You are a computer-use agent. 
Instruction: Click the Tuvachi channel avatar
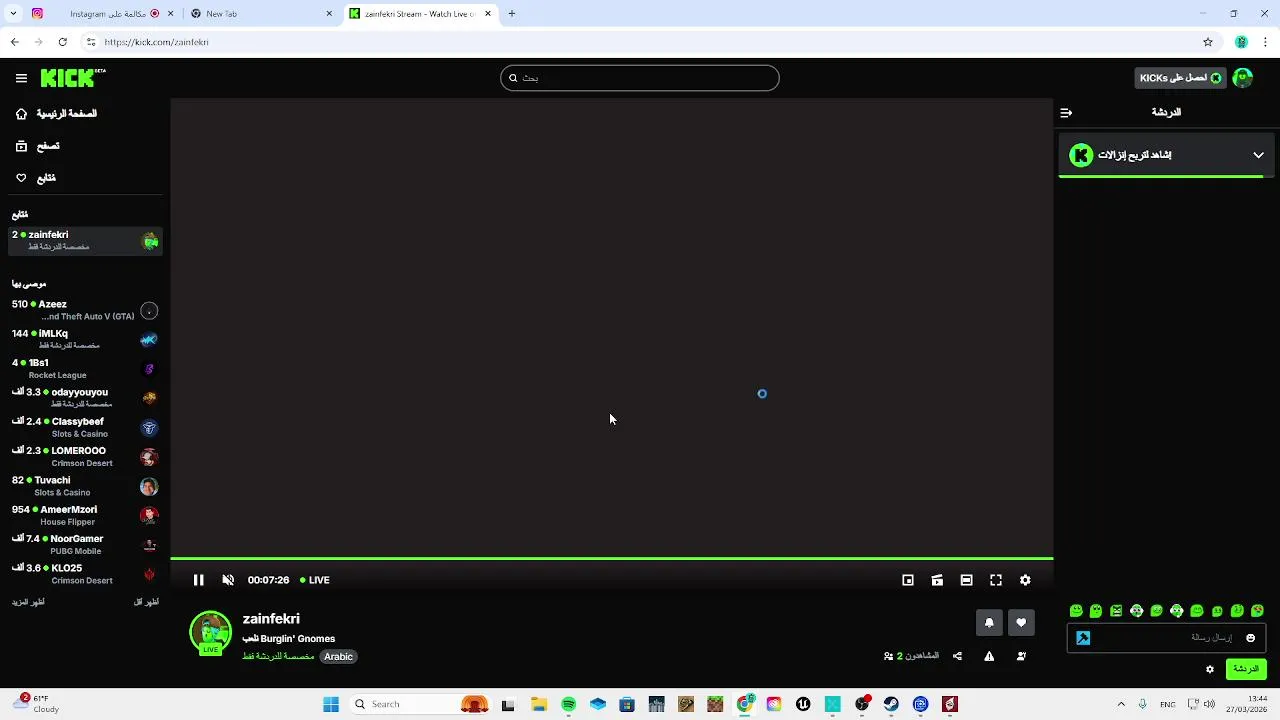point(149,487)
